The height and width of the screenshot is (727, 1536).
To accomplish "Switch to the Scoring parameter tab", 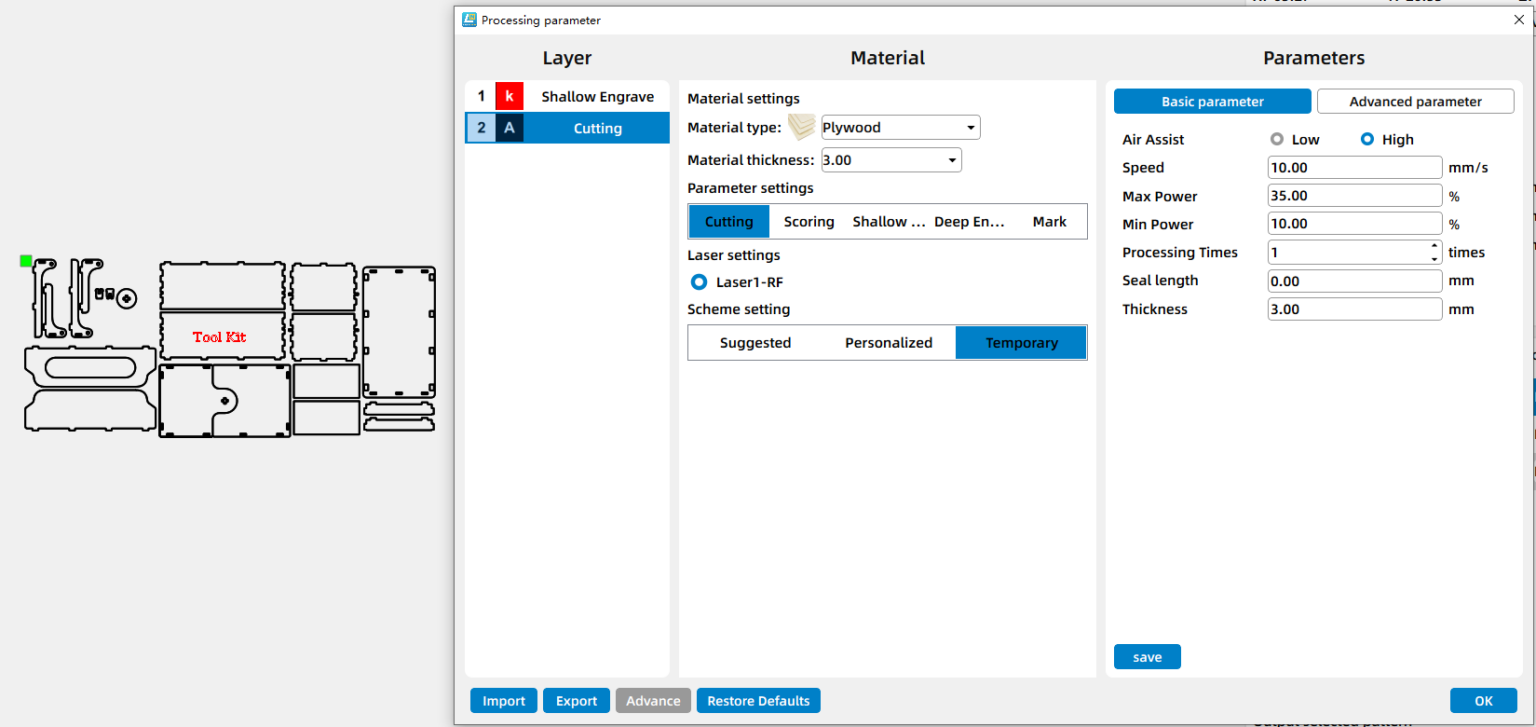I will tap(808, 221).
